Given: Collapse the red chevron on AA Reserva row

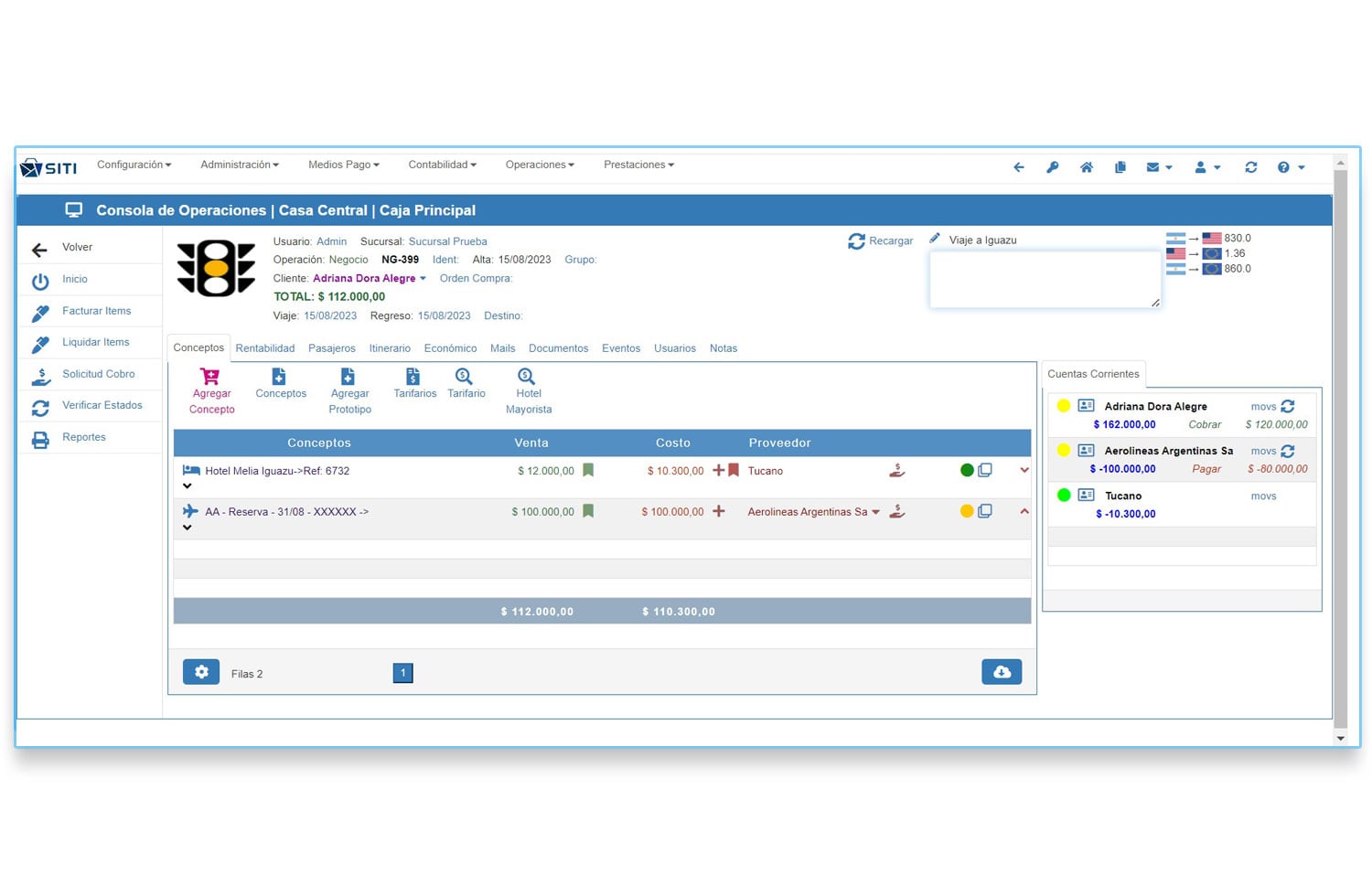Looking at the screenshot, I should point(1024,511).
